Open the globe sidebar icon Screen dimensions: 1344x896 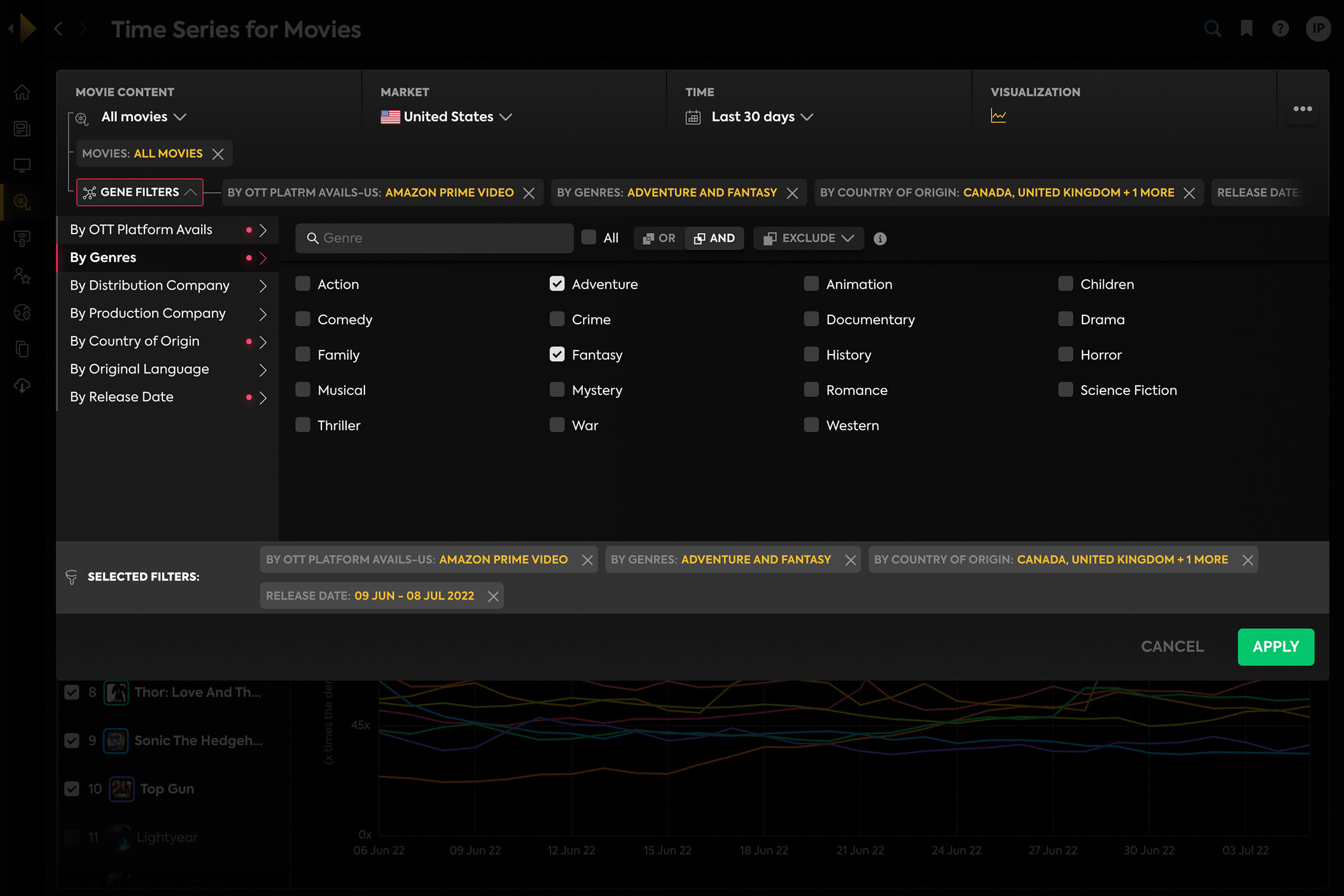click(x=22, y=312)
